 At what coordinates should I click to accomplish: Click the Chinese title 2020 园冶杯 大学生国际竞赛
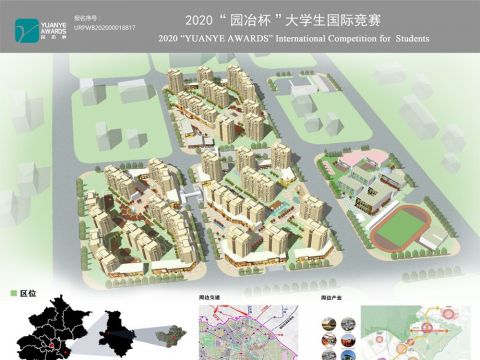[283, 20]
